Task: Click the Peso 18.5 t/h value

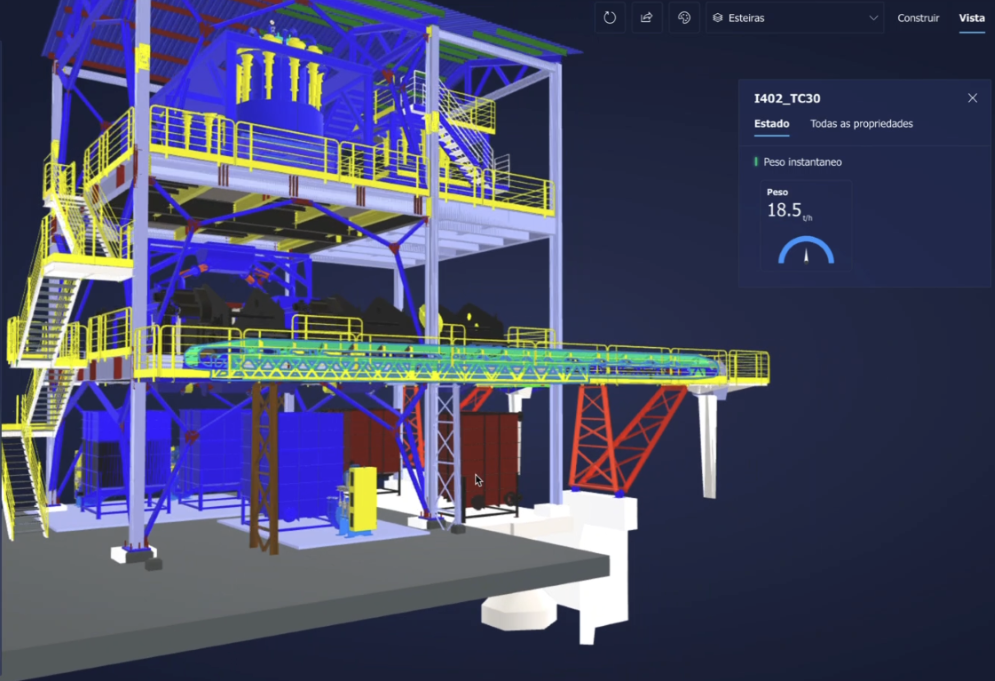Action: click(x=785, y=210)
